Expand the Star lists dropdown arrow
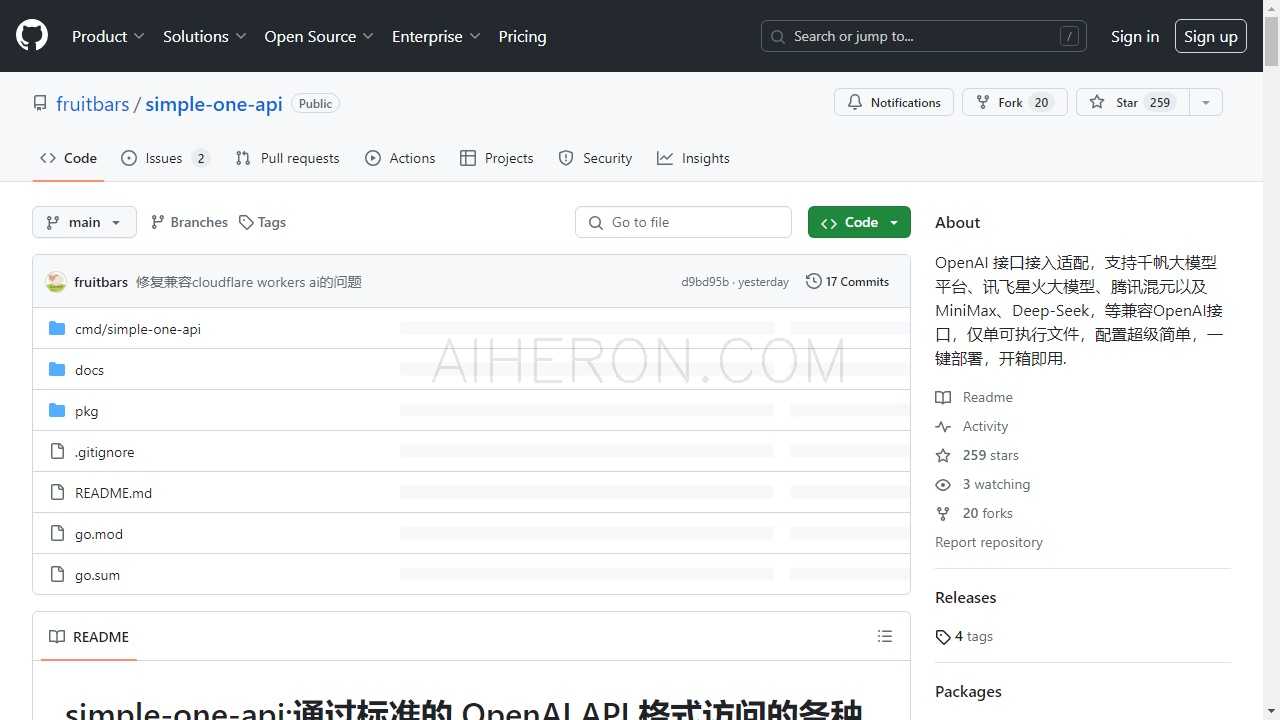This screenshot has height=720, width=1280. click(1205, 102)
